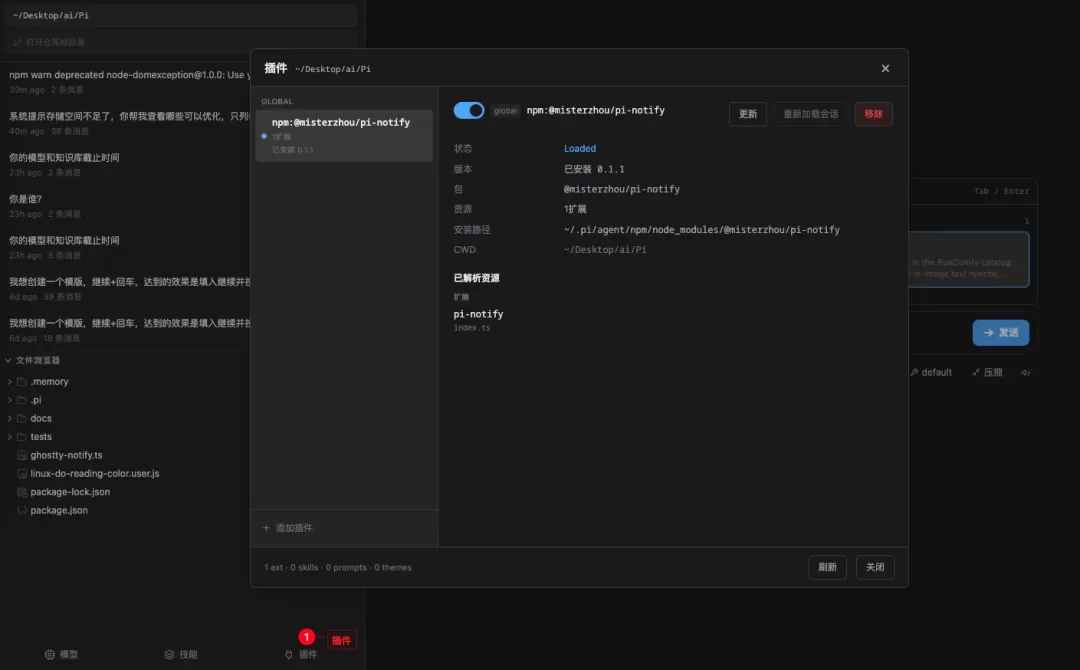Switch to the 技能 tab at bottom
Screen dimensions: 1080x670
(x=180, y=654)
